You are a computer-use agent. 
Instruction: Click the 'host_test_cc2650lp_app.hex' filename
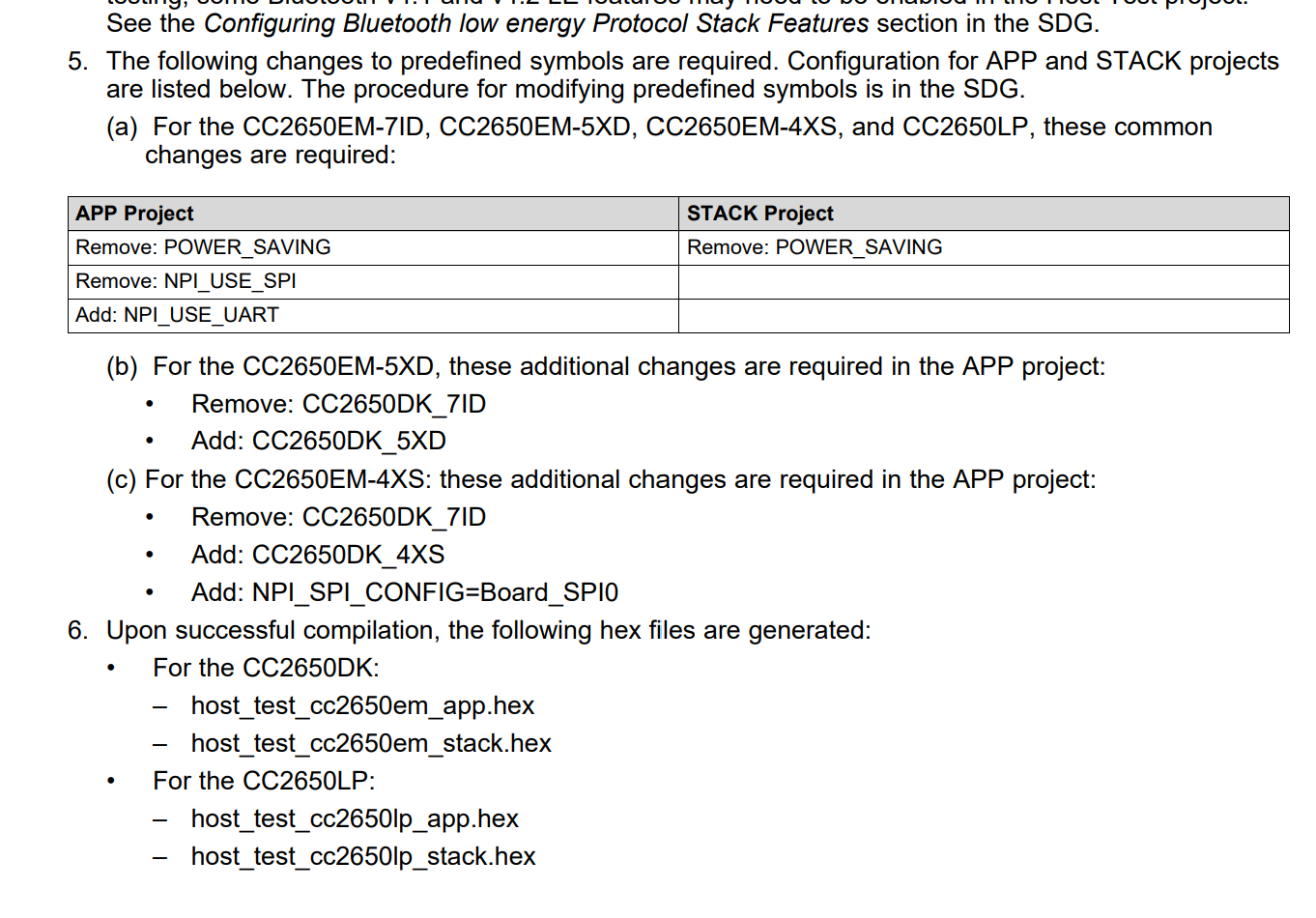tap(355, 818)
